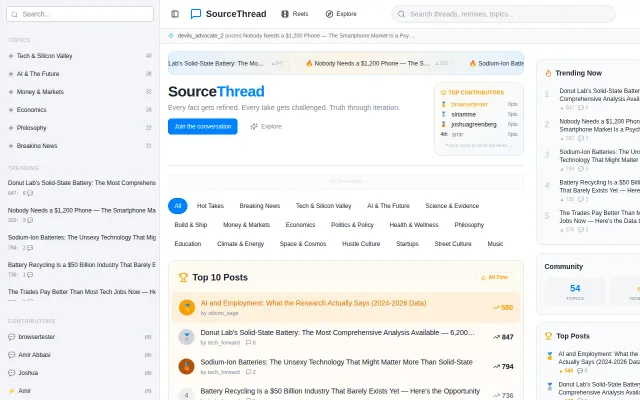Click the gold medal icon on AI and Employment
This screenshot has width=640, height=400.
click(187, 307)
